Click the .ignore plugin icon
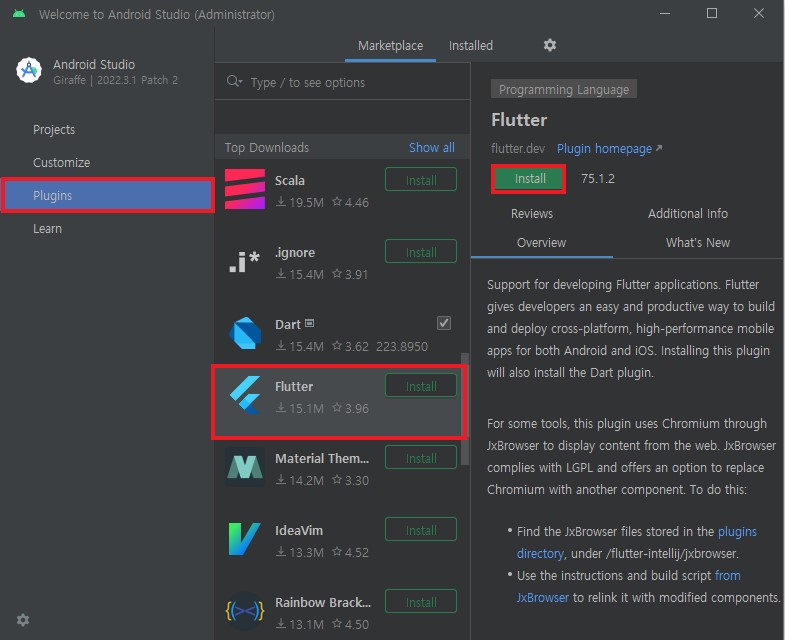 coord(245,261)
